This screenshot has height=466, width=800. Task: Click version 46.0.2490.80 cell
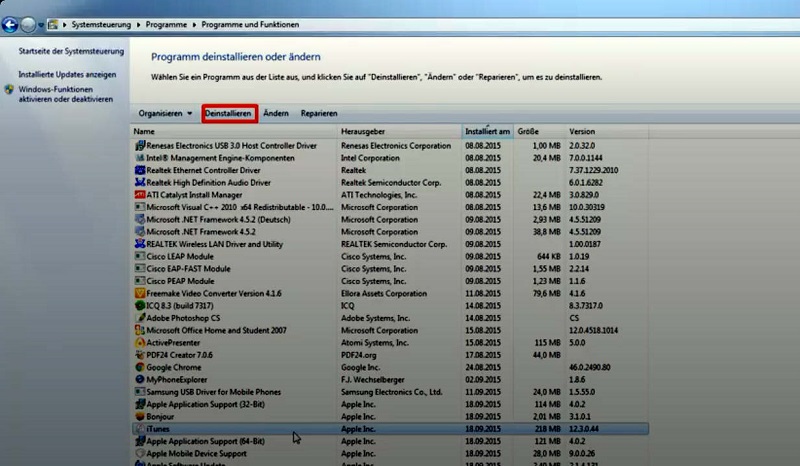tap(589, 367)
